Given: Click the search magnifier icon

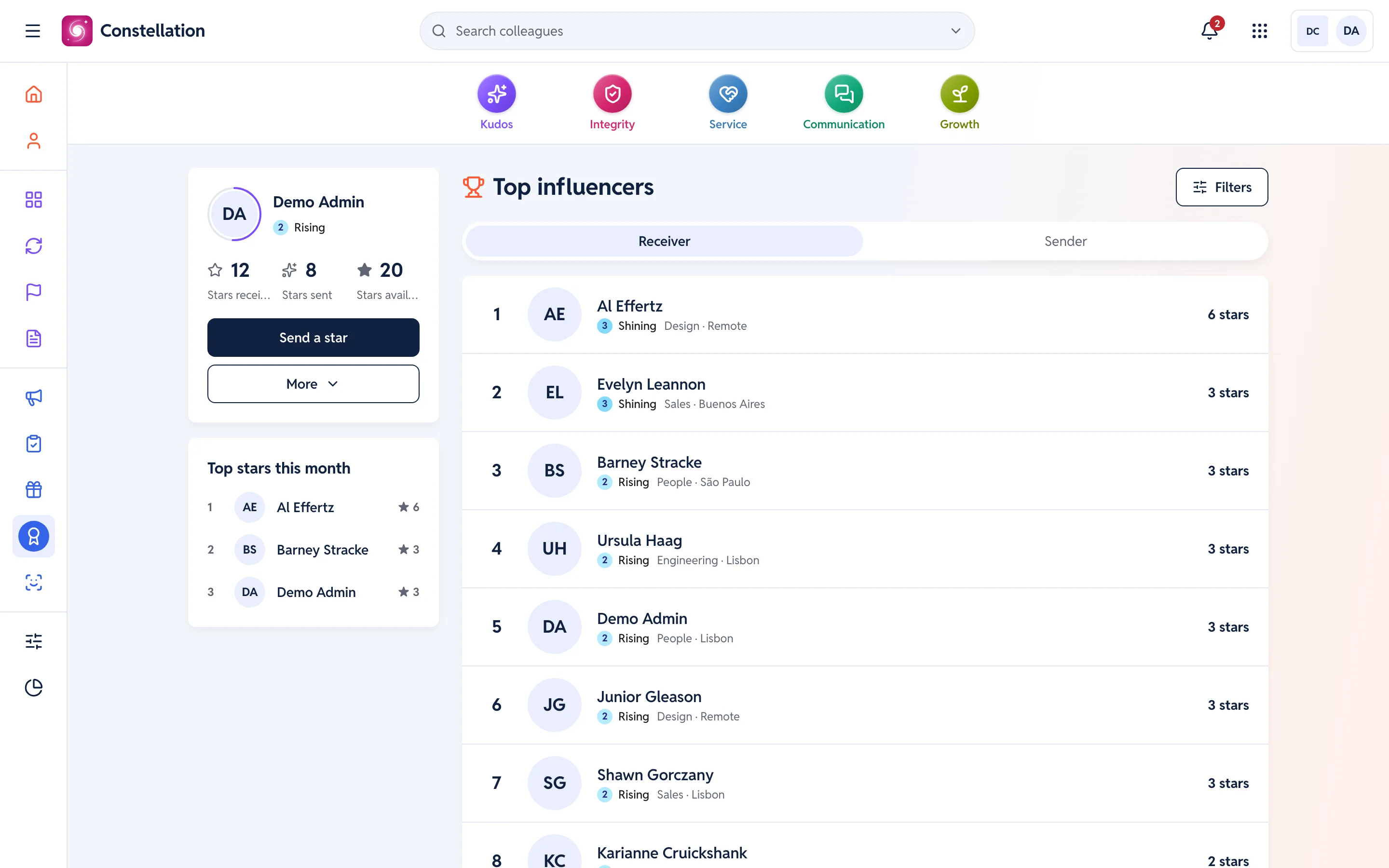Looking at the screenshot, I should click(x=439, y=31).
